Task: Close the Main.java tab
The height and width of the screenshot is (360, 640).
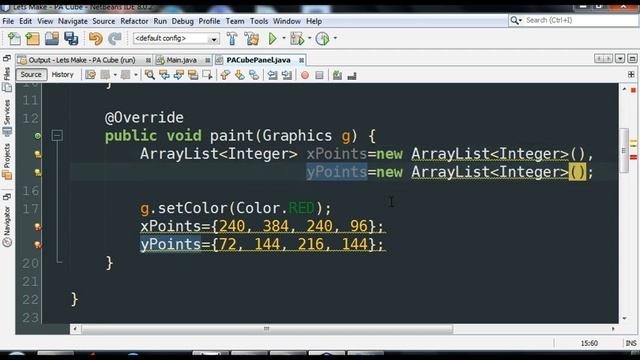Action: (x=208, y=60)
